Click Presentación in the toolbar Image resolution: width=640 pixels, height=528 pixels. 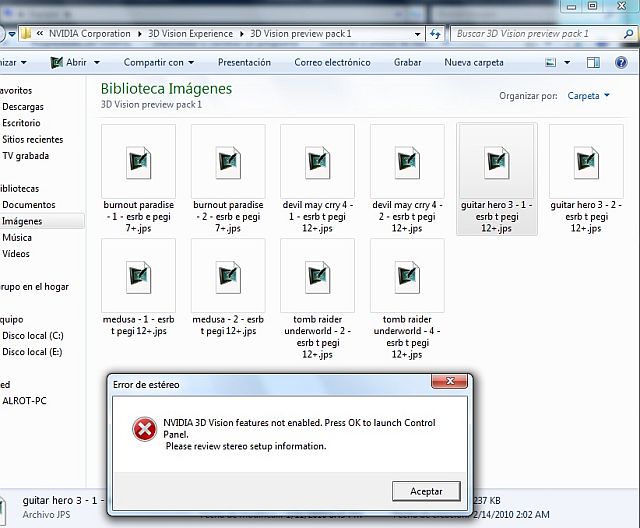coord(244,62)
